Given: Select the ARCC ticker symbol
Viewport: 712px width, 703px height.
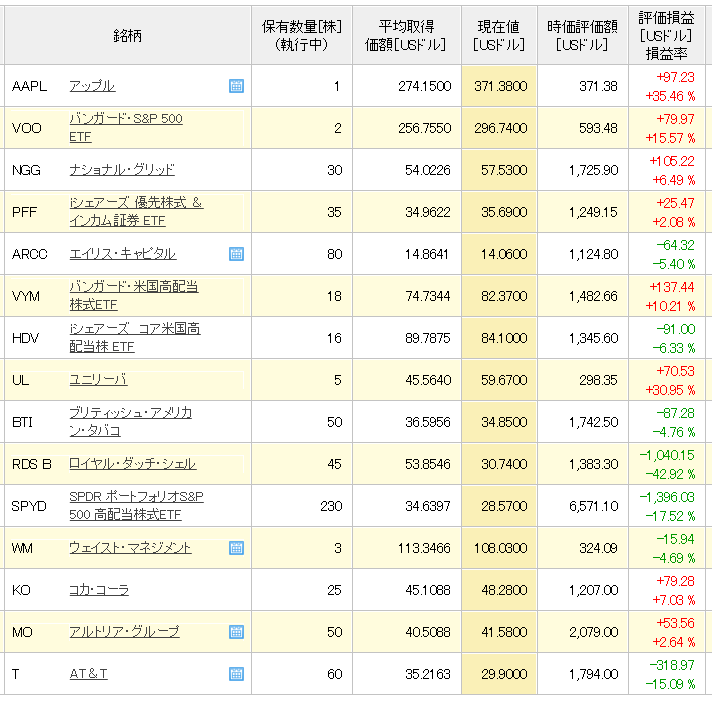Looking at the screenshot, I should point(30,254).
